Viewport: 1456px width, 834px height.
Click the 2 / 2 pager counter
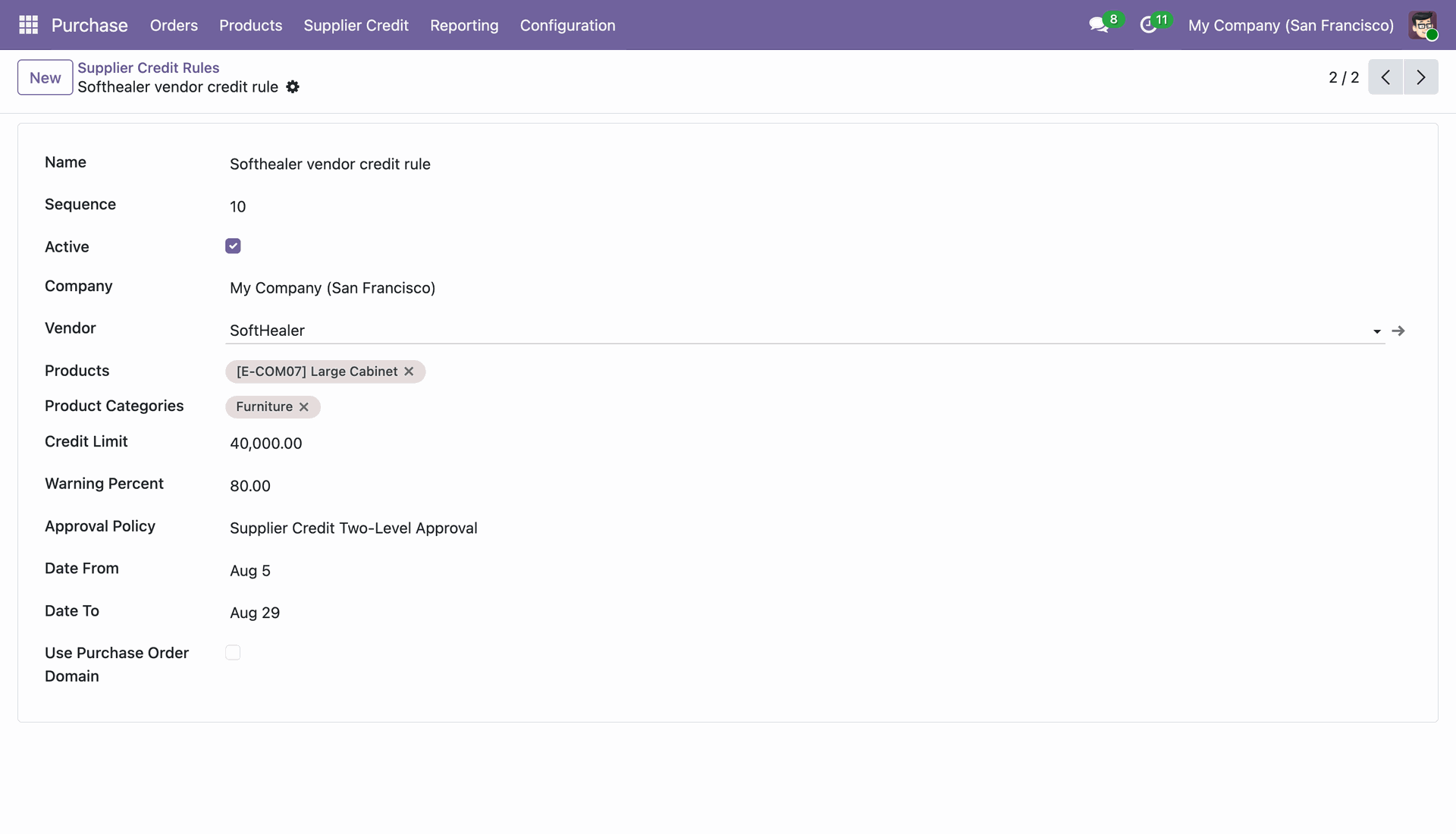1344,77
